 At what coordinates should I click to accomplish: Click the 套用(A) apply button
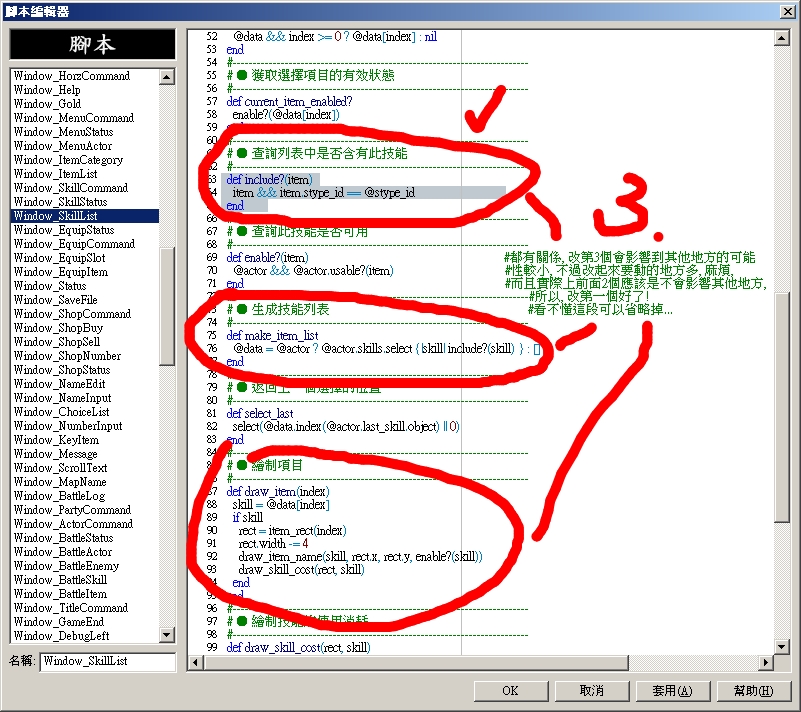tap(672, 691)
